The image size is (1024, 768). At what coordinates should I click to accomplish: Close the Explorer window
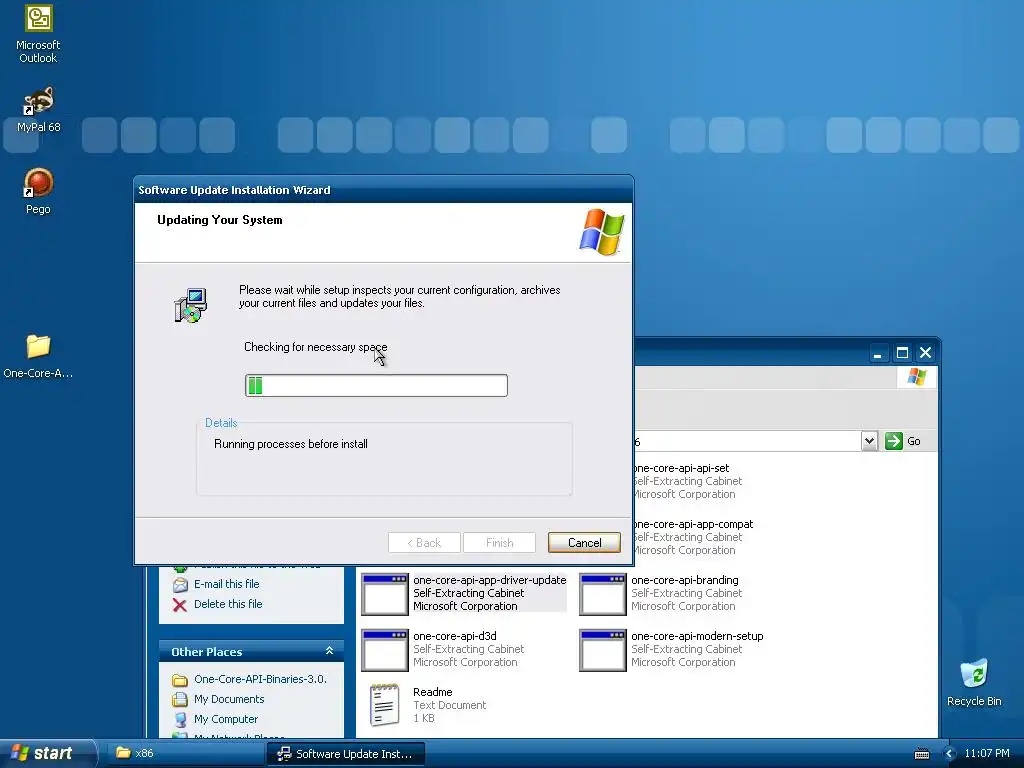click(x=925, y=353)
